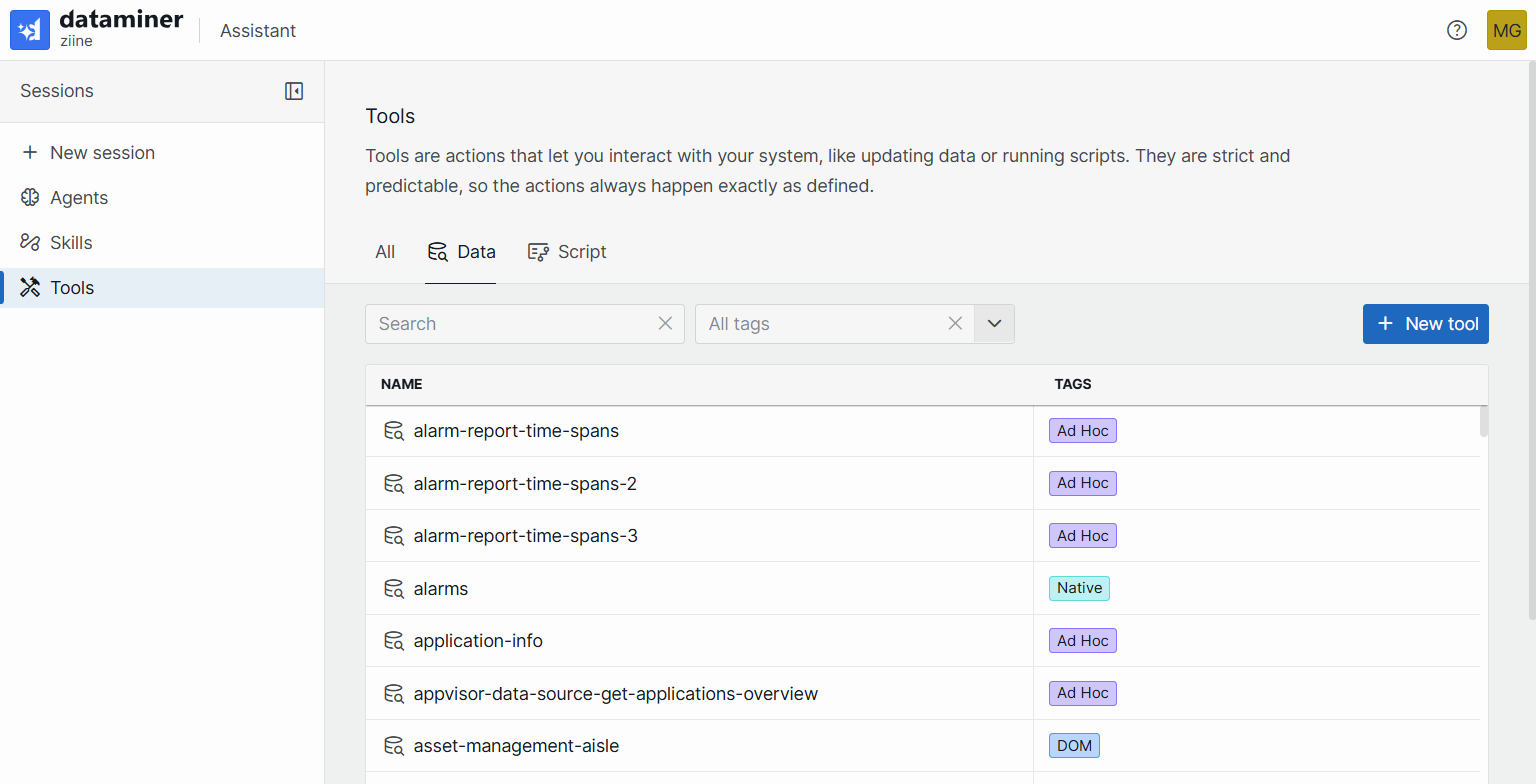
Task: Open the appvisor-data-source-get-applications-overview tool
Action: pyautogui.click(x=616, y=694)
